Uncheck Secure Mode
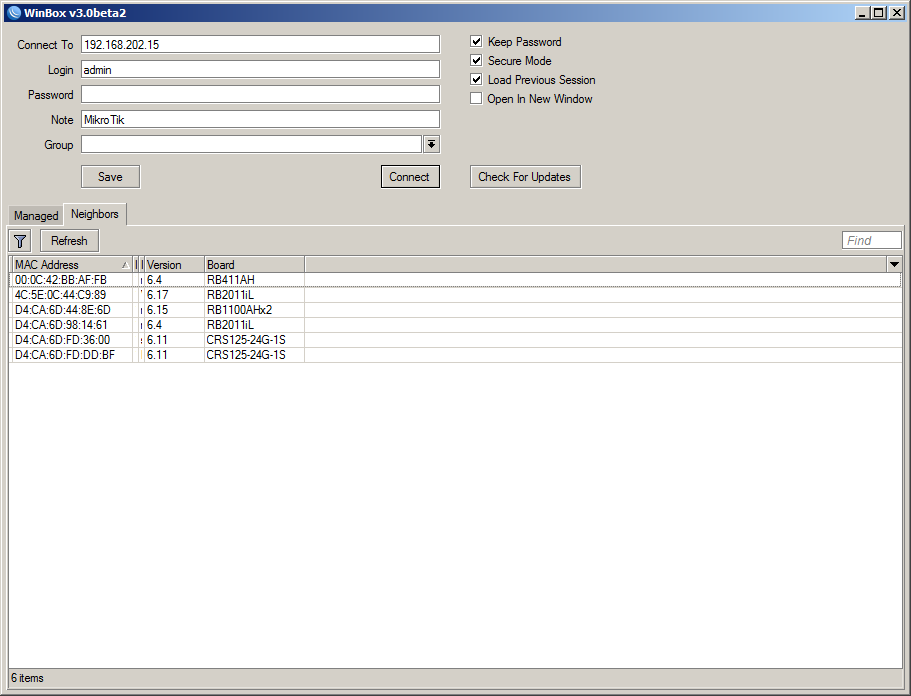 coord(476,60)
